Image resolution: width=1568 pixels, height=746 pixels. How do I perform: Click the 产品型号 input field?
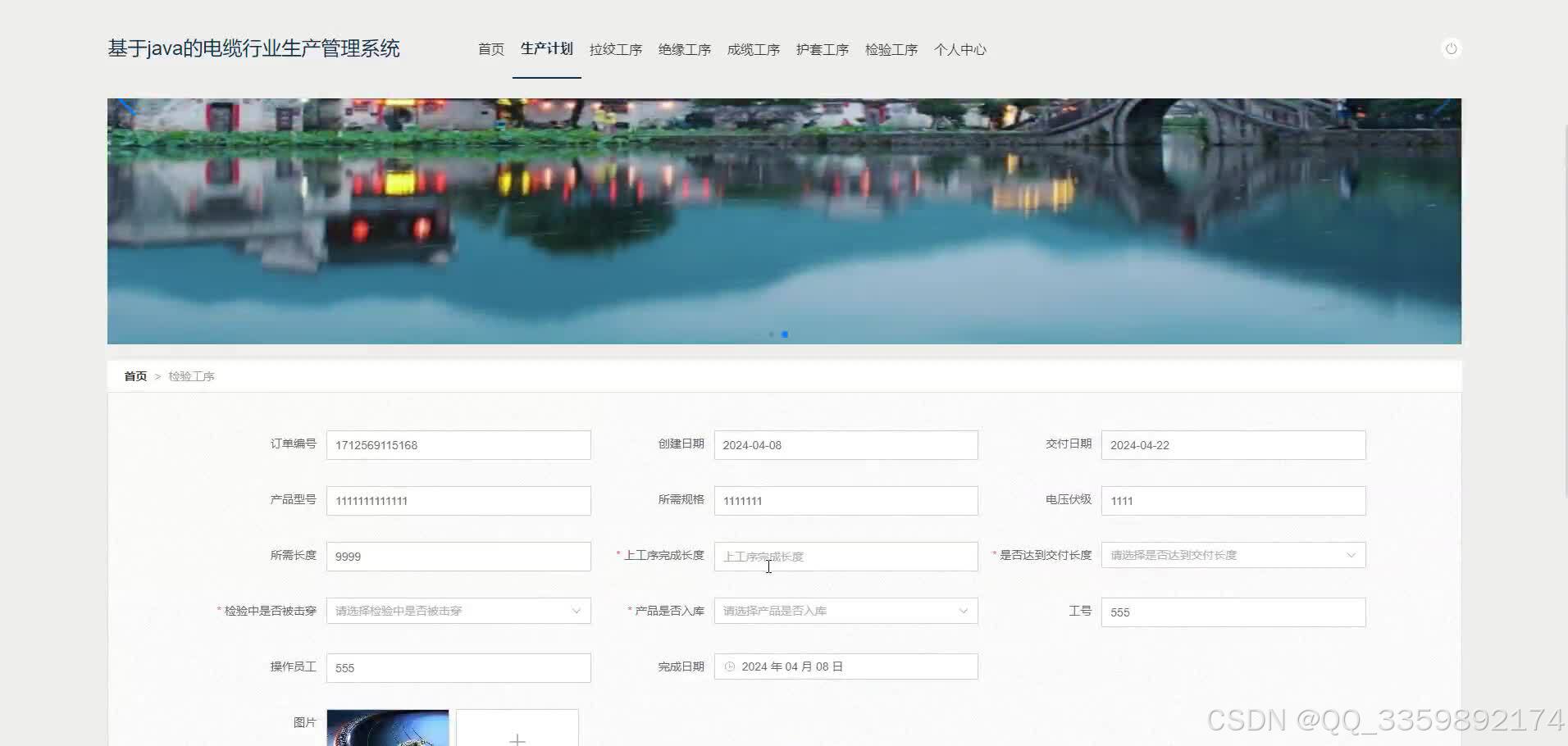(458, 501)
